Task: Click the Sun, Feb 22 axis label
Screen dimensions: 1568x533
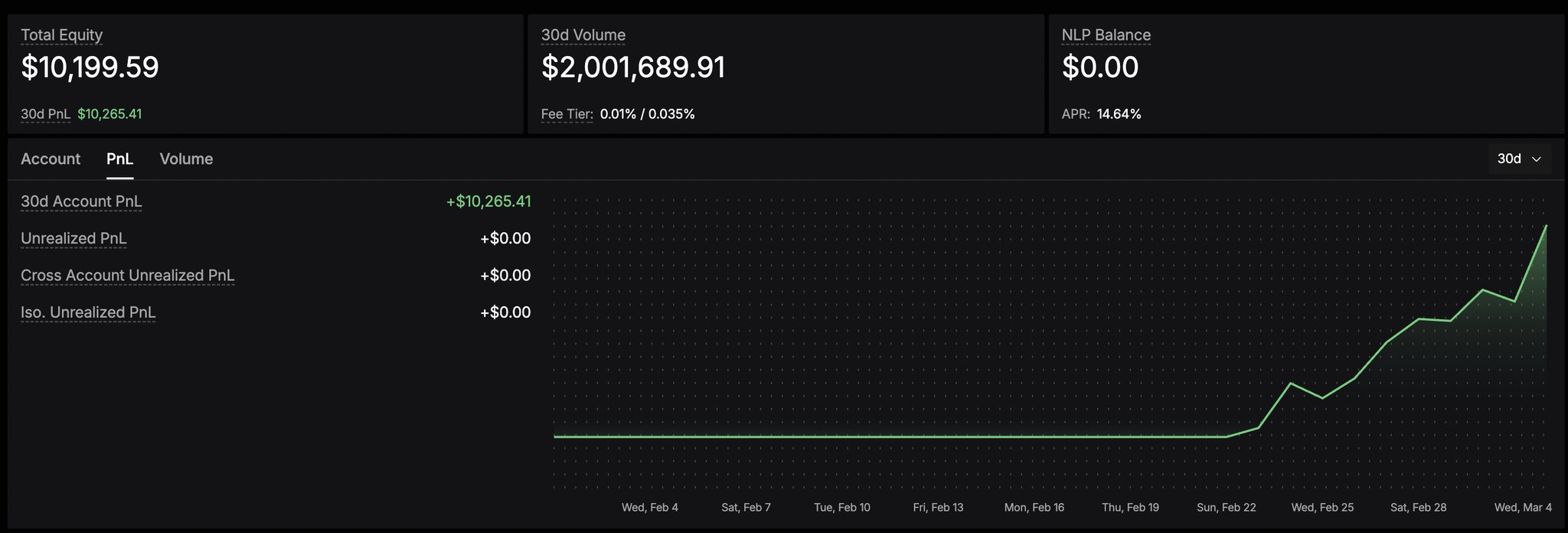Action: coord(1226,507)
